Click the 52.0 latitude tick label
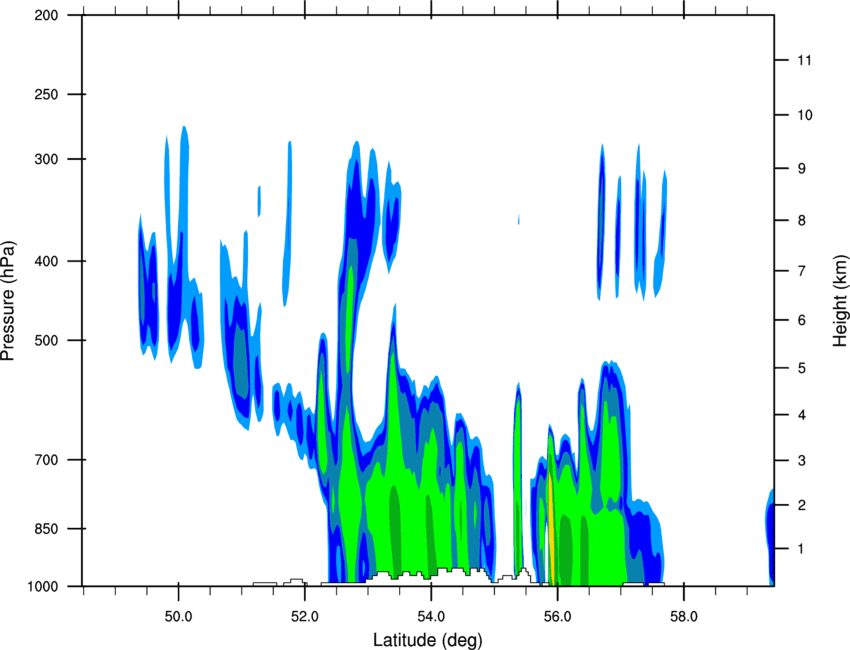Viewport: 850px width, 650px height. pos(305,617)
